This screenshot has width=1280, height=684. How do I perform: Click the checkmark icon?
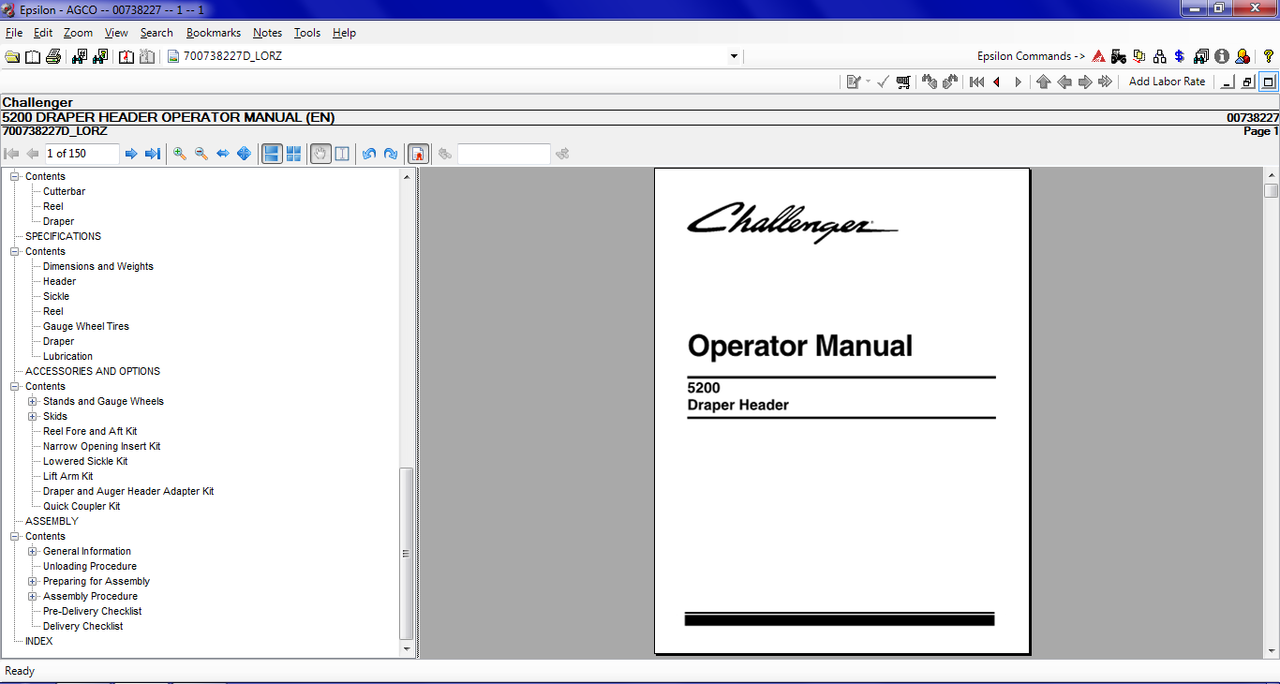tap(883, 82)
